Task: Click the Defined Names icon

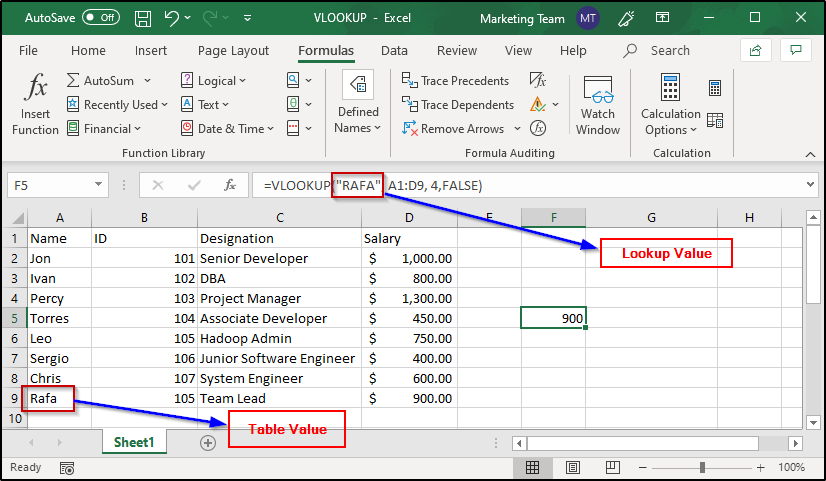Action: (358, 84)
